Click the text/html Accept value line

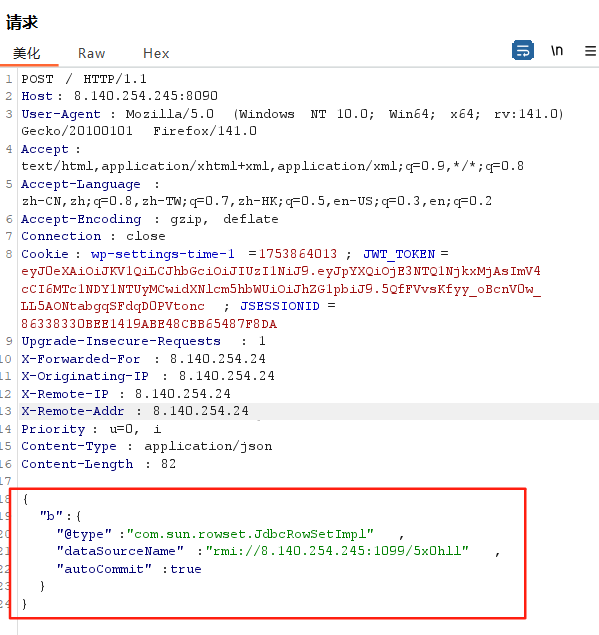pos(273,166)
